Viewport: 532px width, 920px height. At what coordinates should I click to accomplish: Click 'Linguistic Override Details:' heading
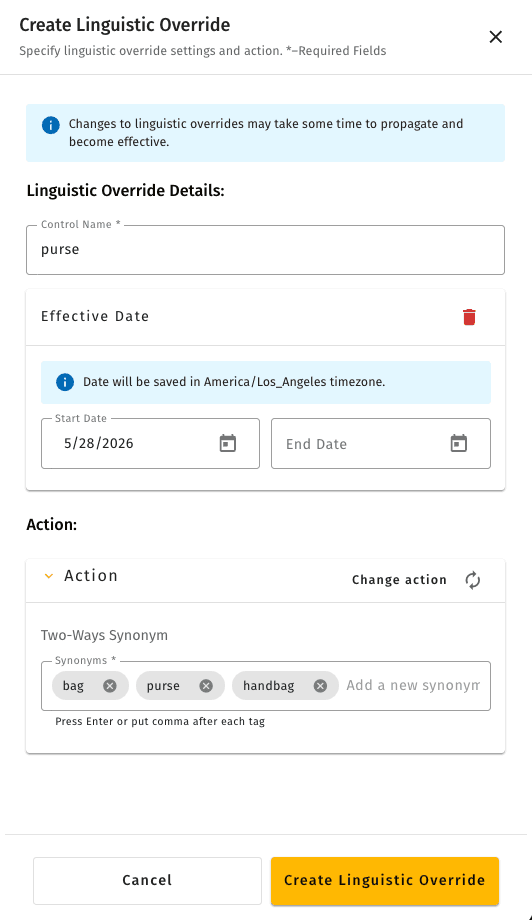pyautogui.click(x=126, y=191)
